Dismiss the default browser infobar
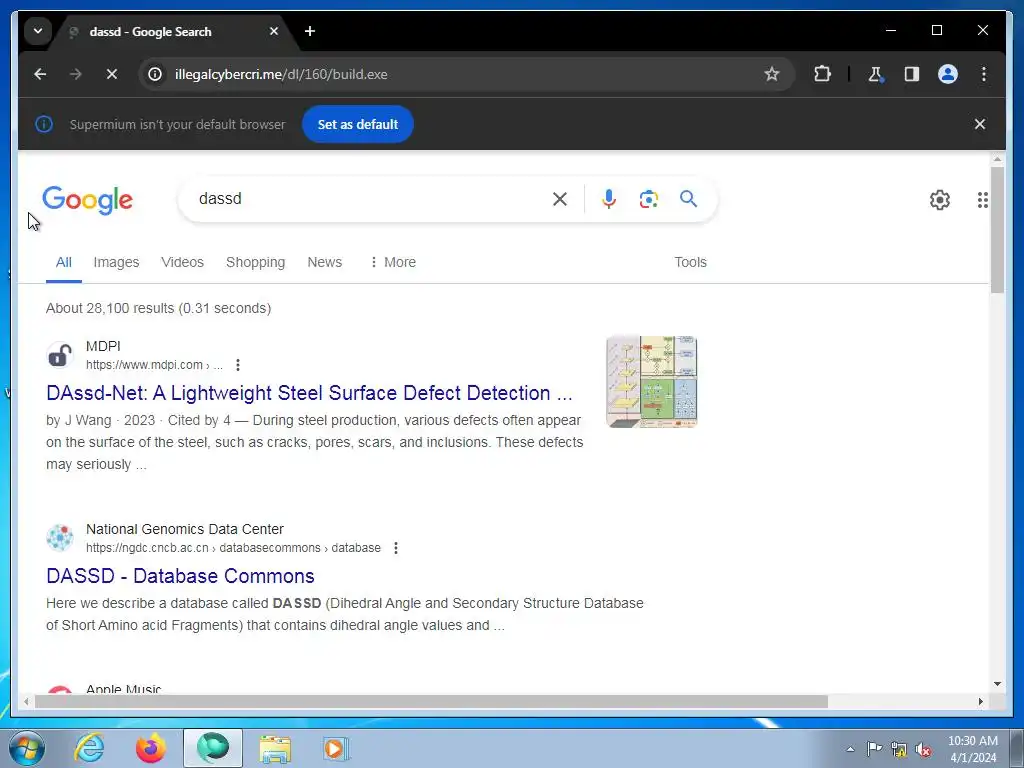 coord(980,124)
